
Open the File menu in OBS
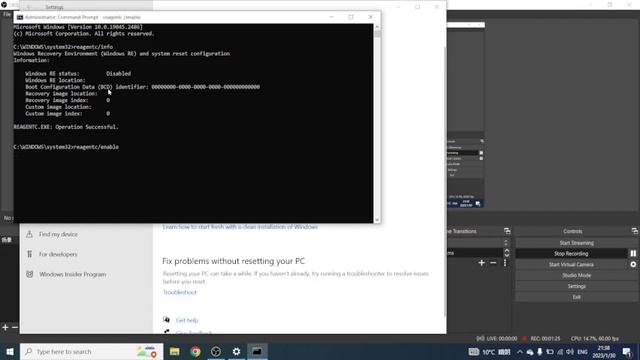tap(7, 14)
